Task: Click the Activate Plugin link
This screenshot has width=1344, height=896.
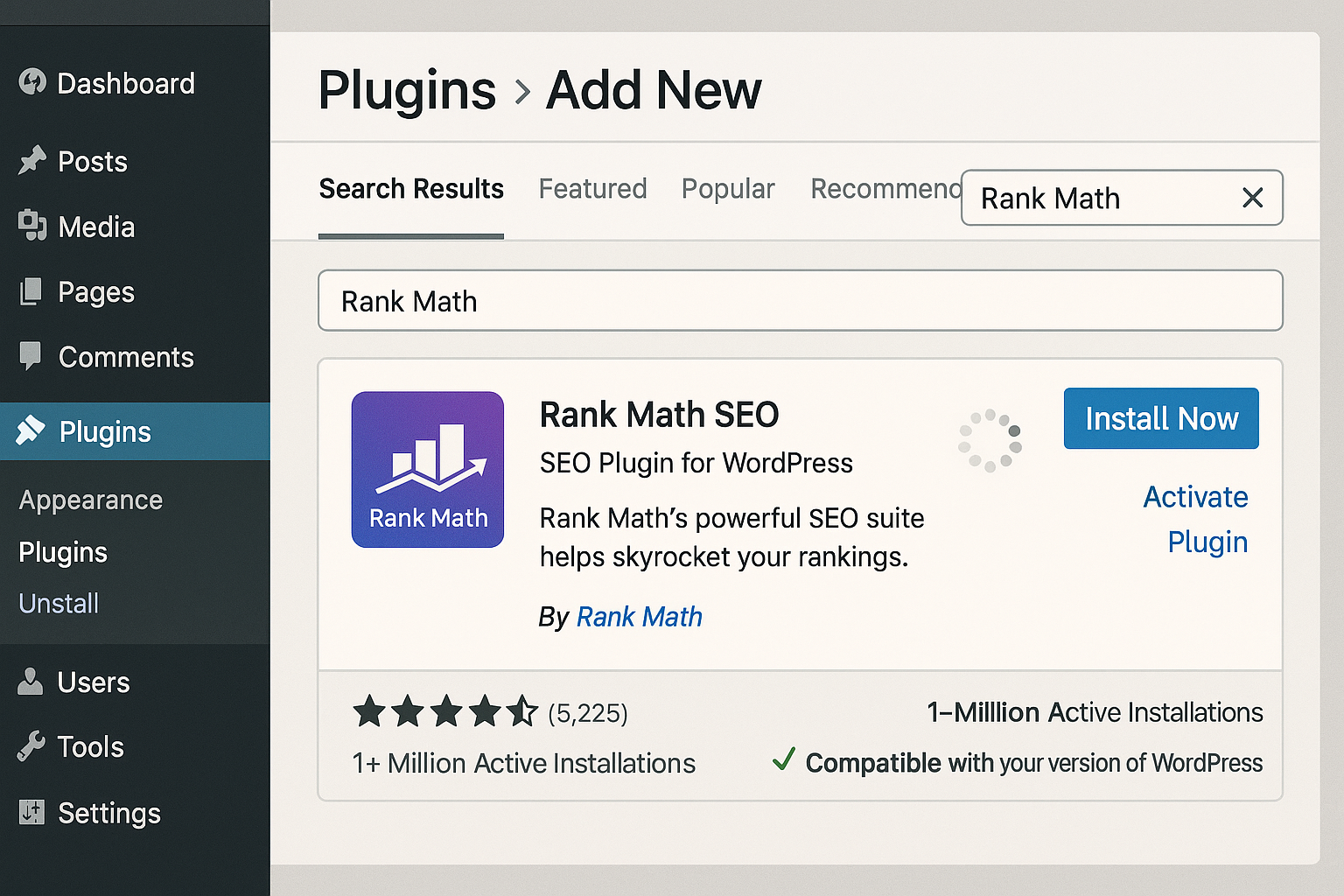Action: [1196, 519]
